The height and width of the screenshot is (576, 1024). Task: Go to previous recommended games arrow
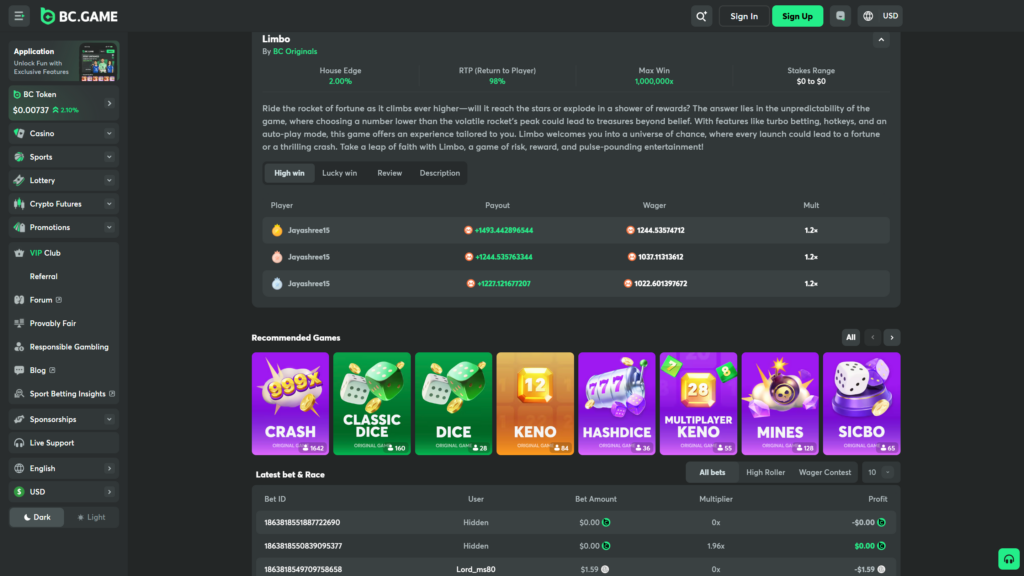point(872,338)
